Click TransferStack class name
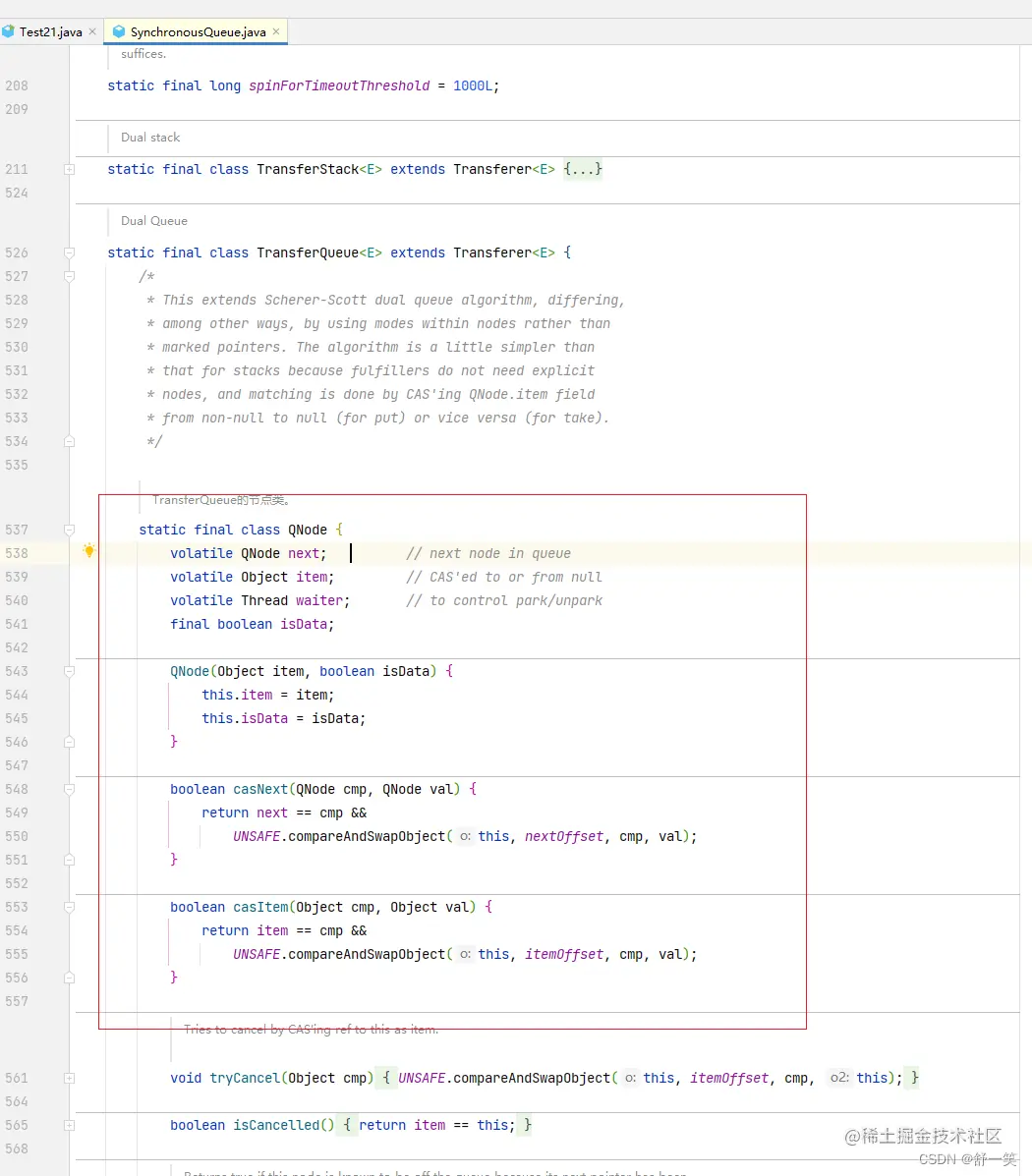The width and height of the screenshot is (1032, 1176). tap(308, 170)
